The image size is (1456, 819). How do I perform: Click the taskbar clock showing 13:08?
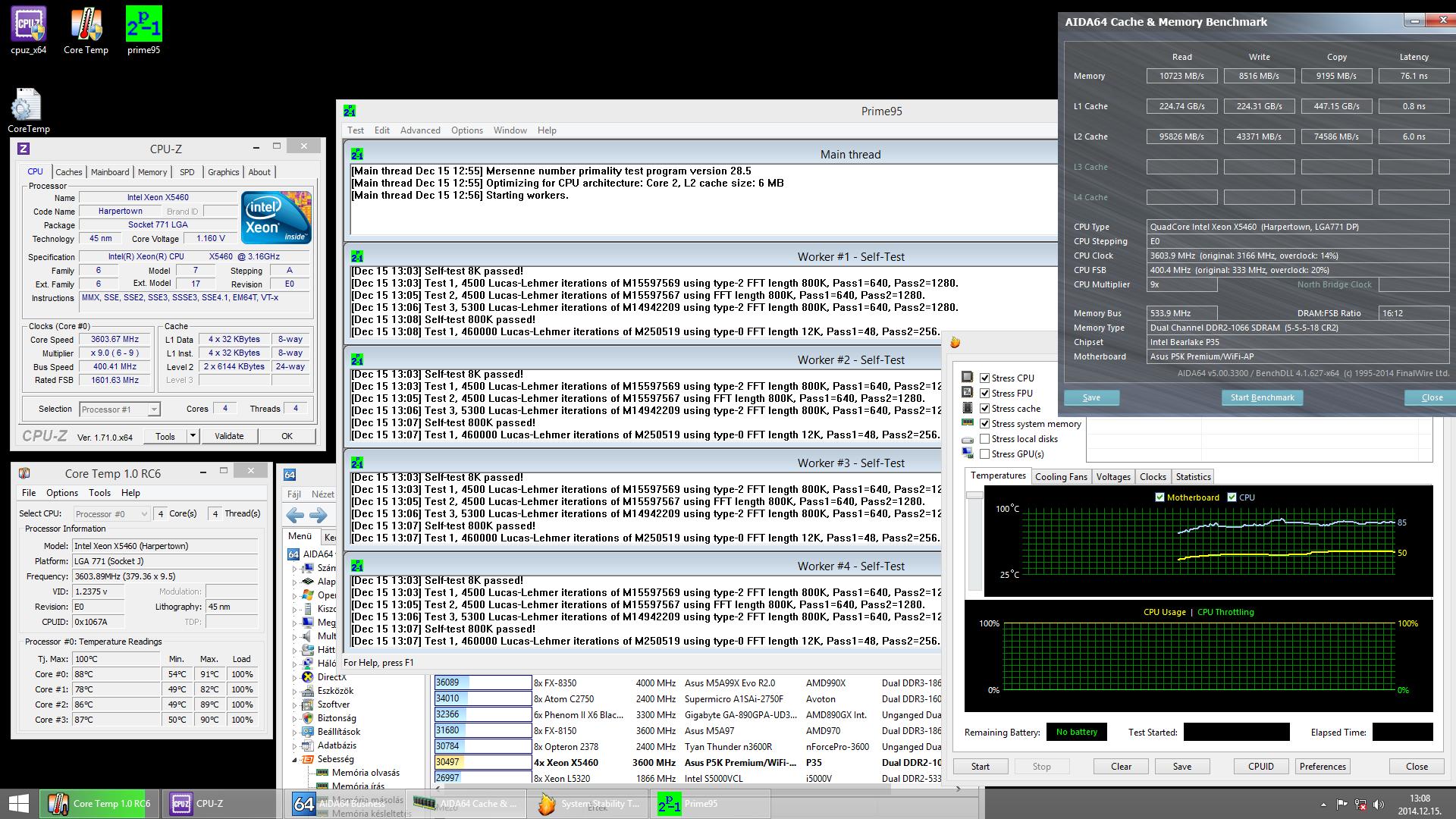pyautogui.click(x=1420, y=799)
